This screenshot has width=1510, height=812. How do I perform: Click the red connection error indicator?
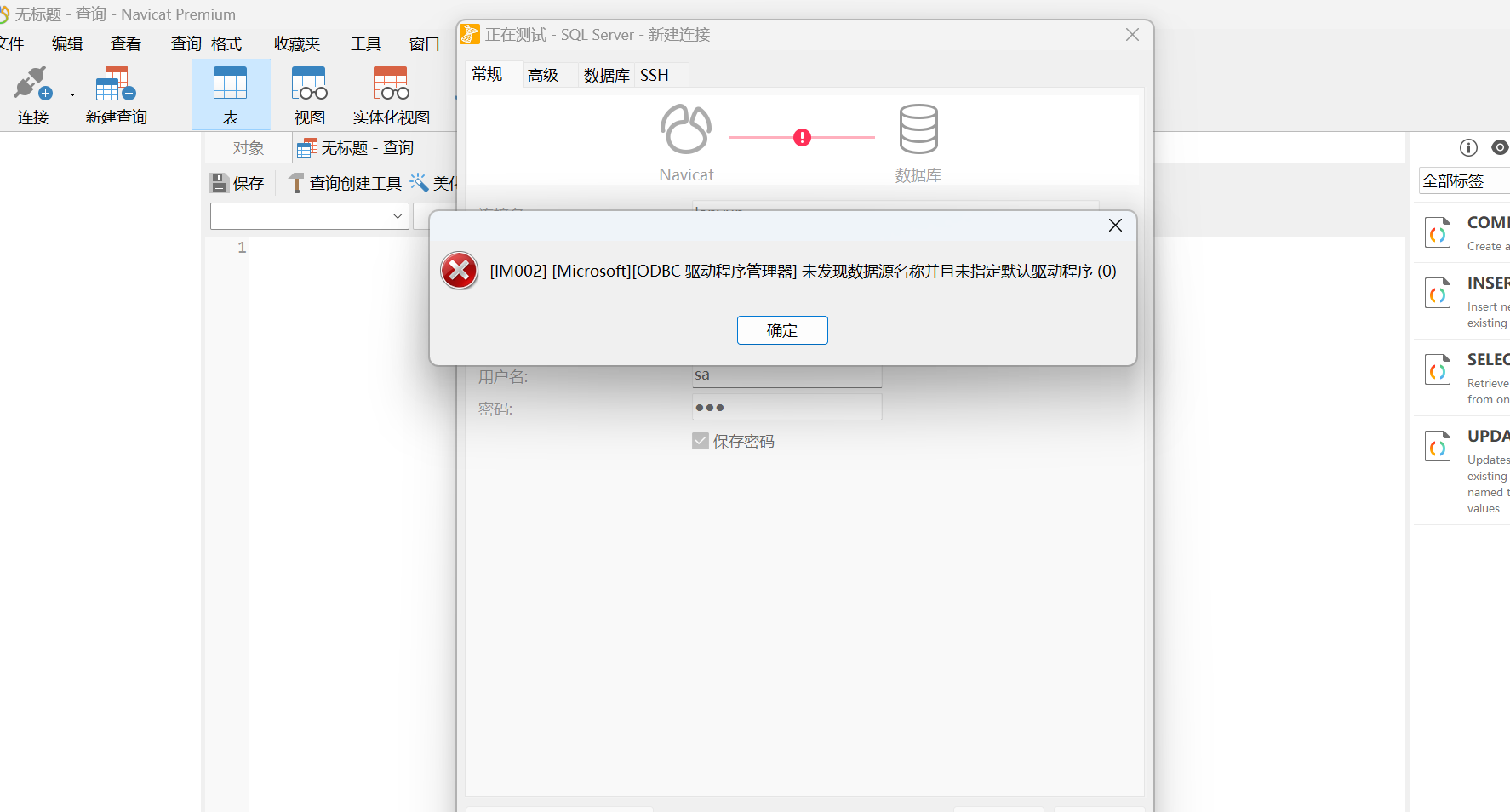point(802,138)
